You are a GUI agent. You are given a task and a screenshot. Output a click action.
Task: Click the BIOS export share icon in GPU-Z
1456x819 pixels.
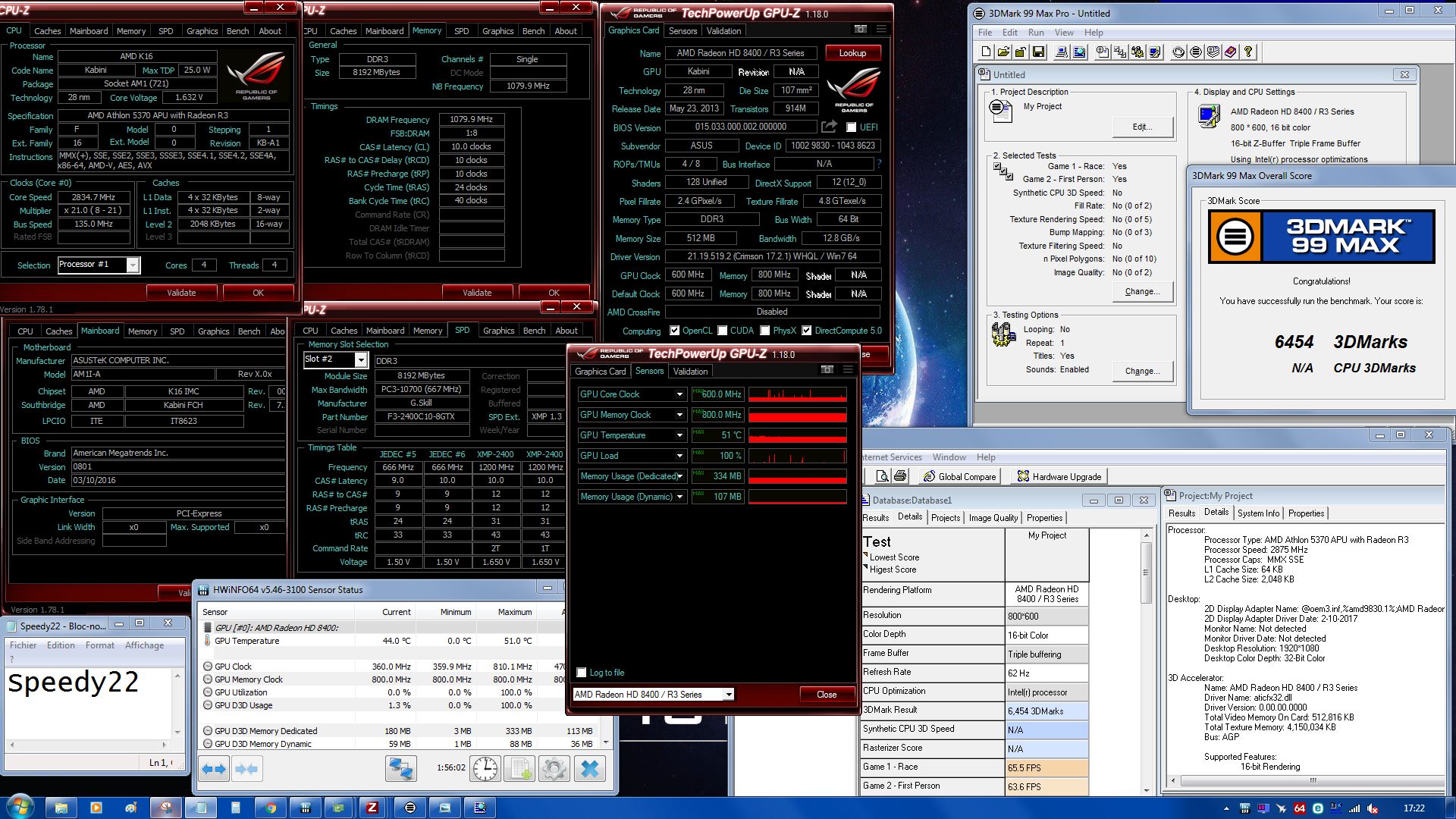coord(830,127)
